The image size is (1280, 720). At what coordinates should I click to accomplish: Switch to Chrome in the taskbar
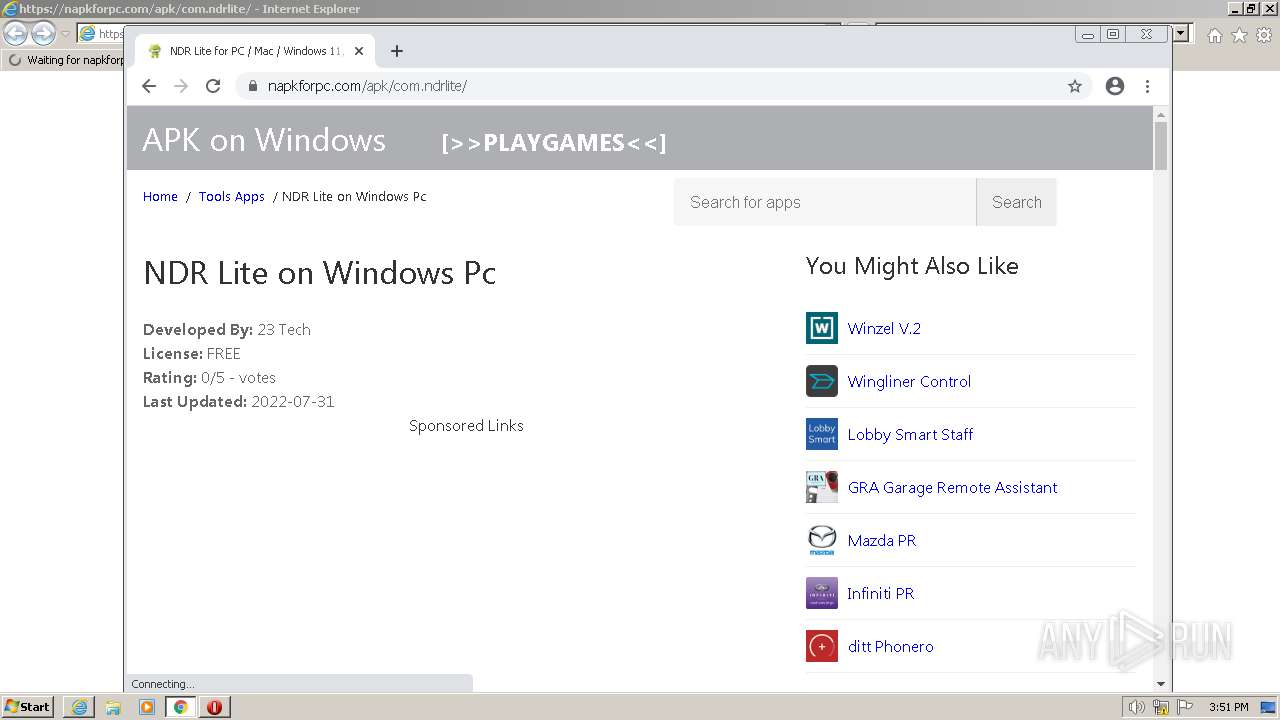(181, 707)
